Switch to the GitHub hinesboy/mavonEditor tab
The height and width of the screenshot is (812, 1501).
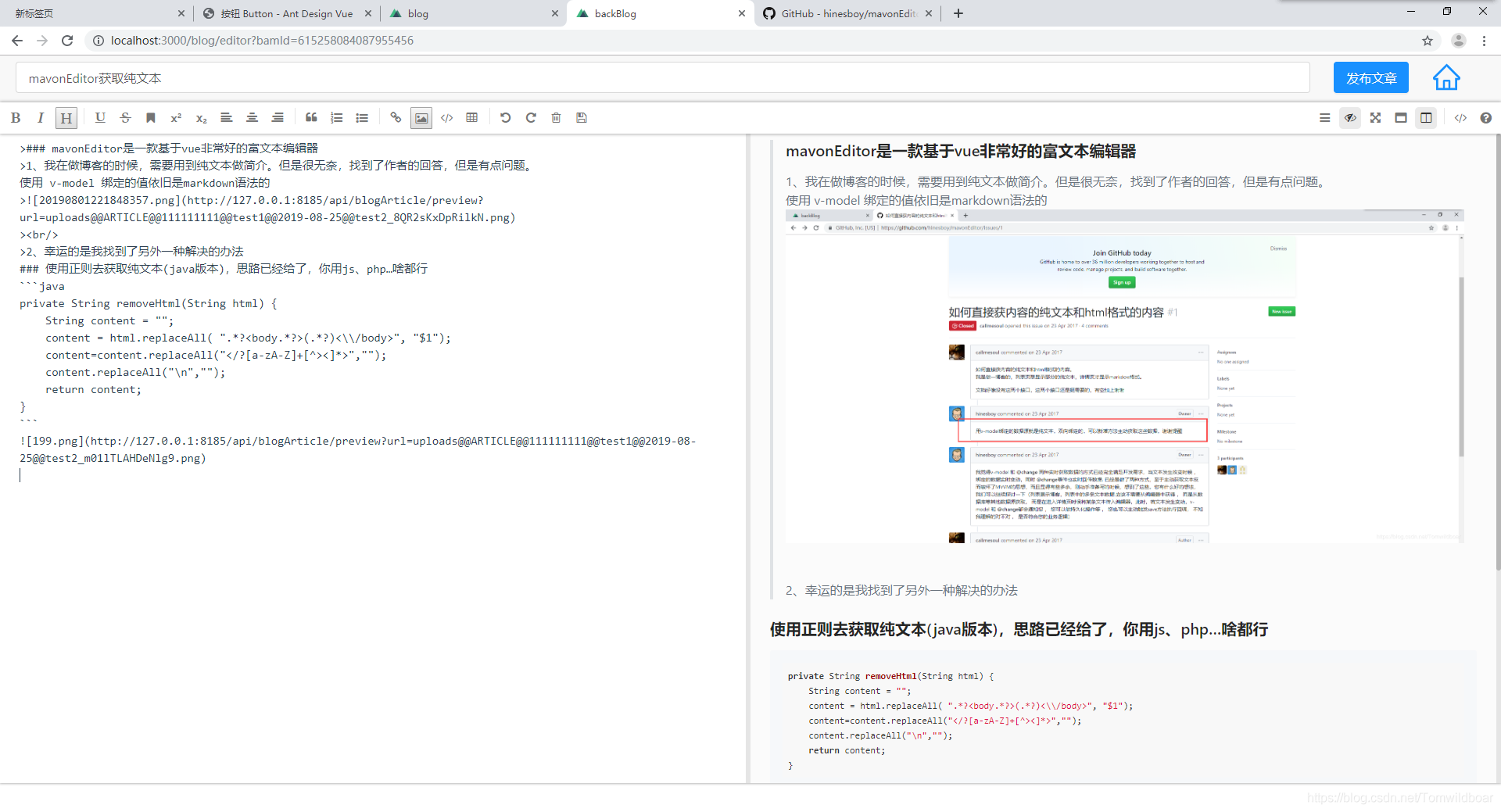point(844,13)
